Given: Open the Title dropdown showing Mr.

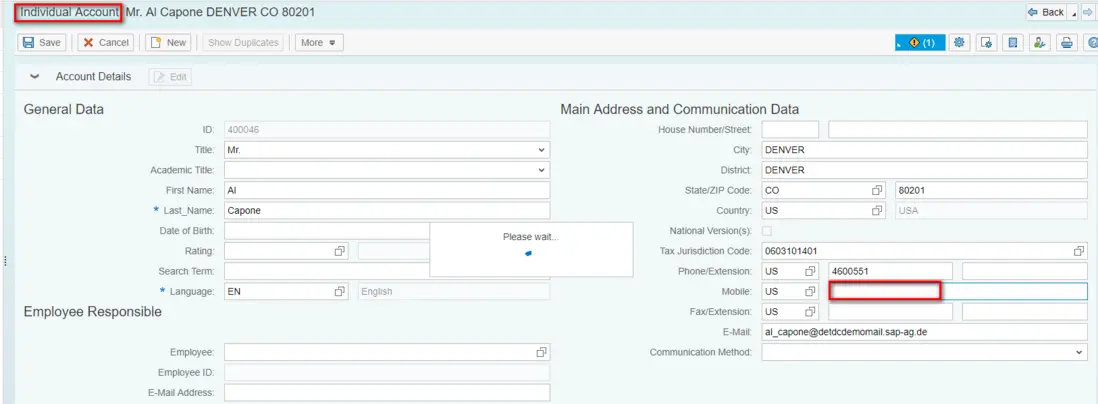Looking at the screenshot, I should coord(541,150).
